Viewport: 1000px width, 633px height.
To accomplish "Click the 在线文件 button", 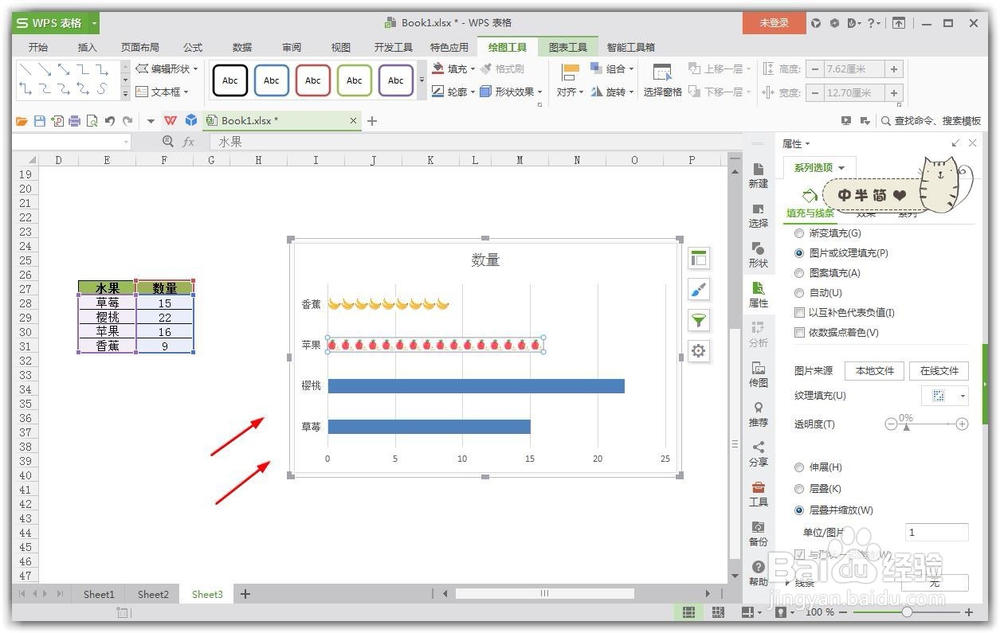I will tap(939, 370).
